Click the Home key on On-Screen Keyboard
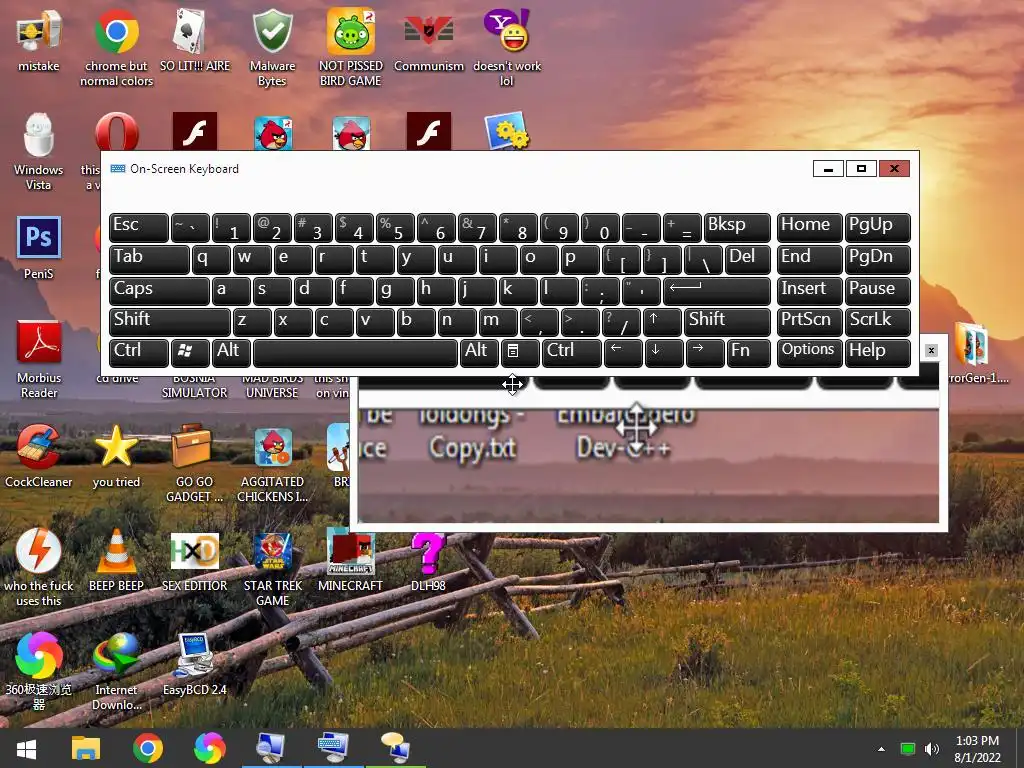Image resolution: width=1024 pixels, height=768 pixels. click(808, 227)
